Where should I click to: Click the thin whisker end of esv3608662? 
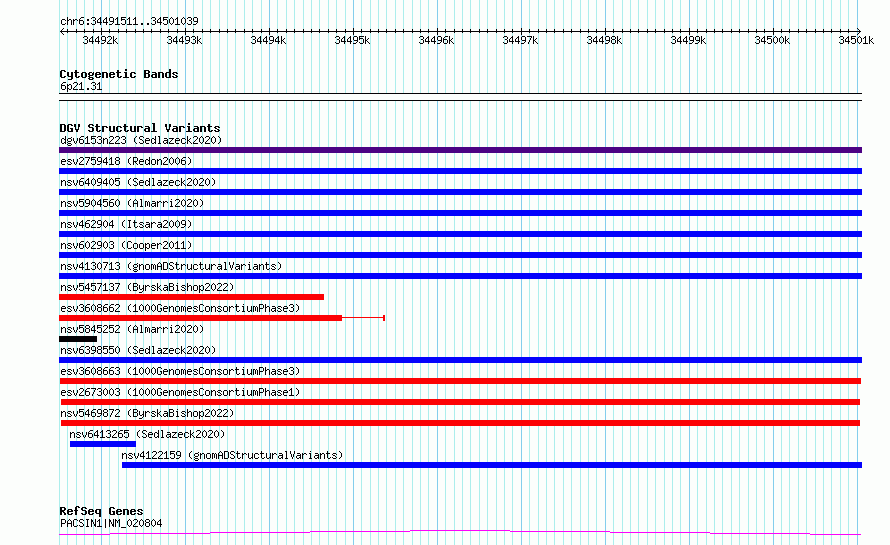(384, 318)
